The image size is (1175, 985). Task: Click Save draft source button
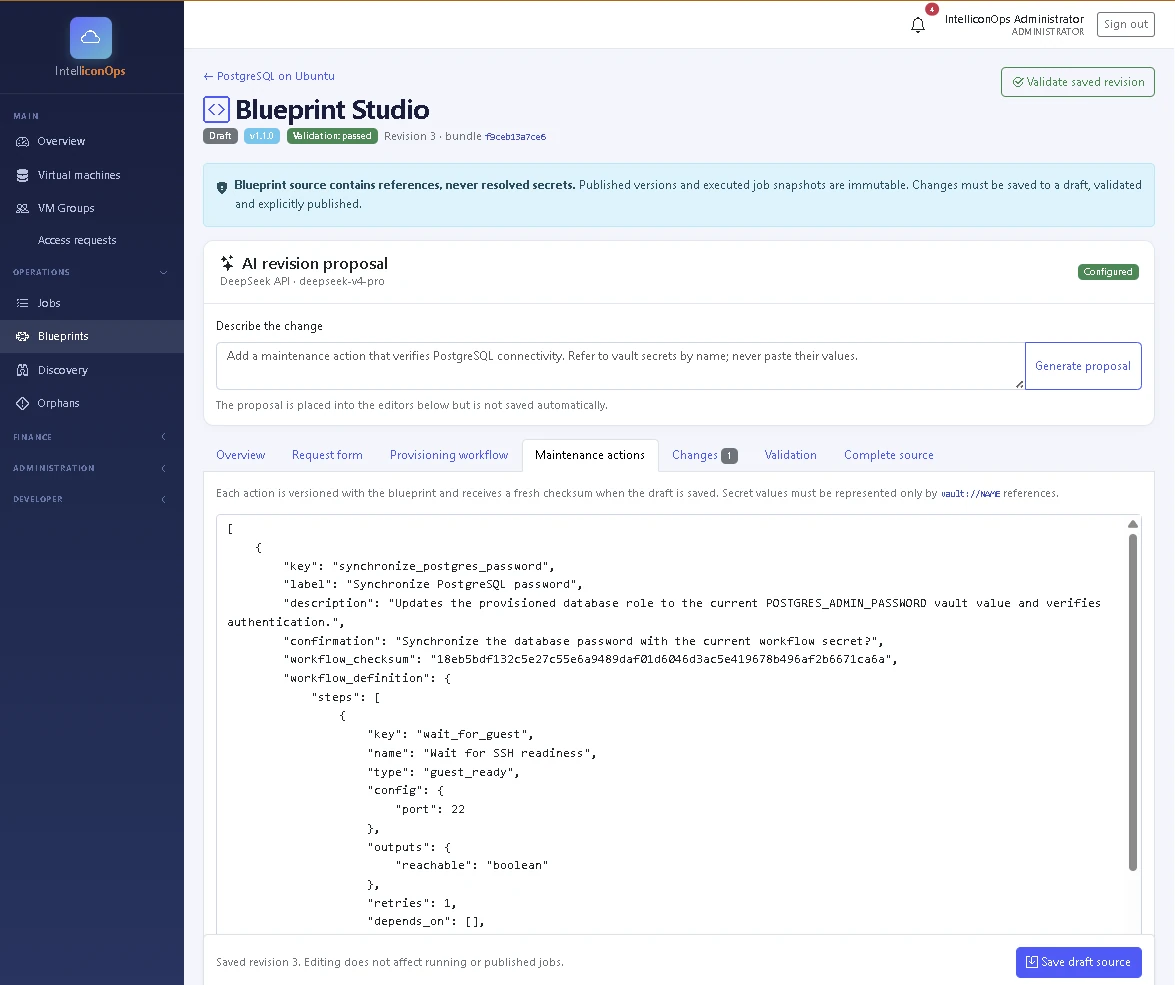click(1078, 962)
